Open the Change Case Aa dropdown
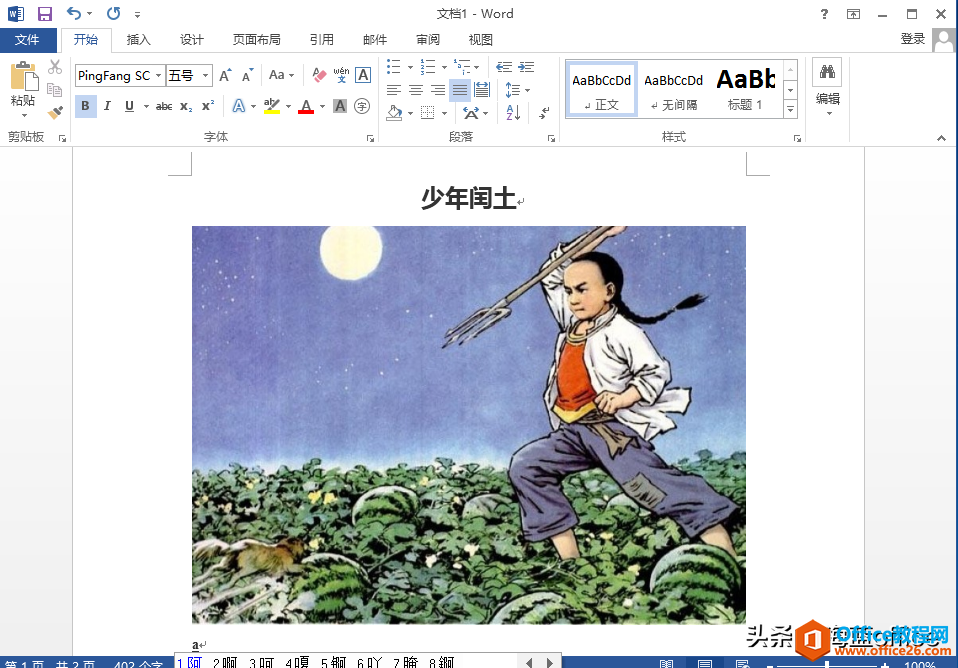The image size is (958, 668). [x=282, y=75]
